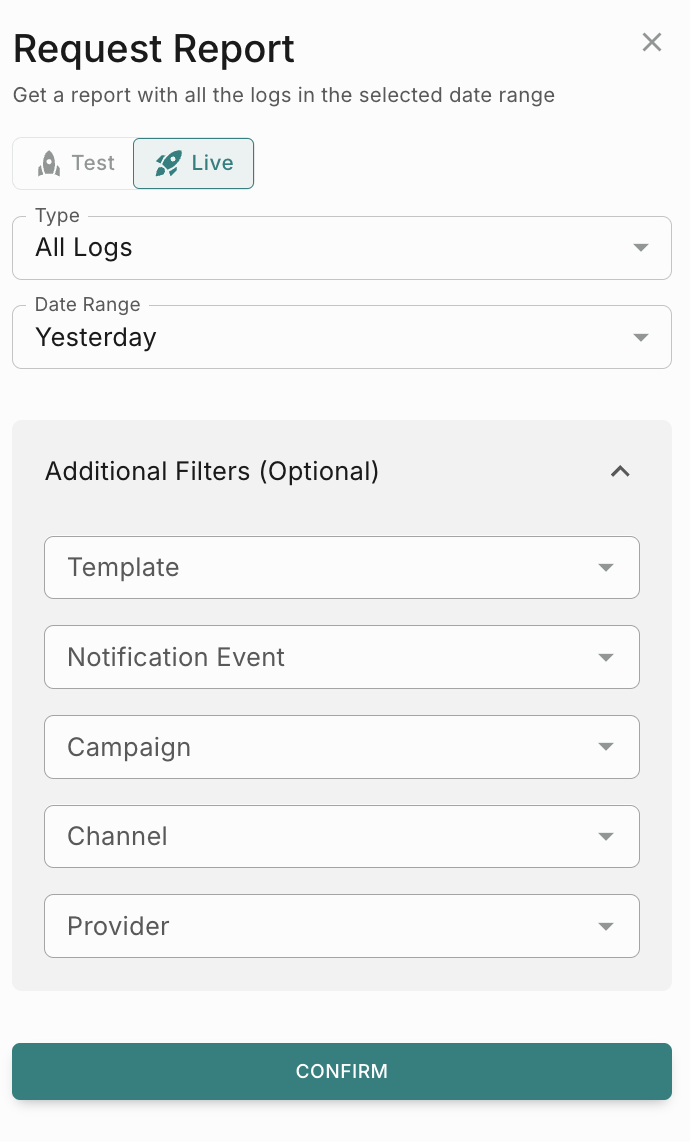
Task: Click the Additional Filters (Optional) header text
Action: pos(212,471)
